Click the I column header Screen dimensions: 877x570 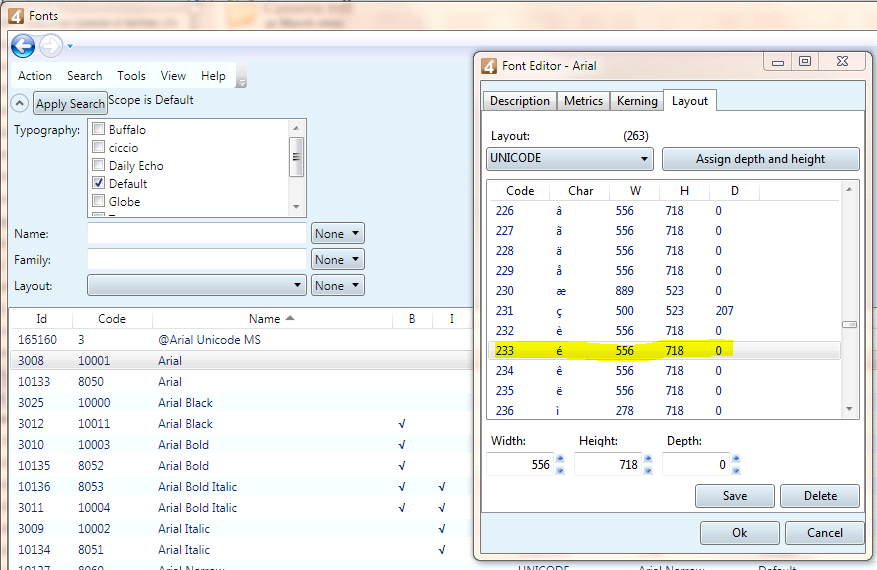[451, 319]
